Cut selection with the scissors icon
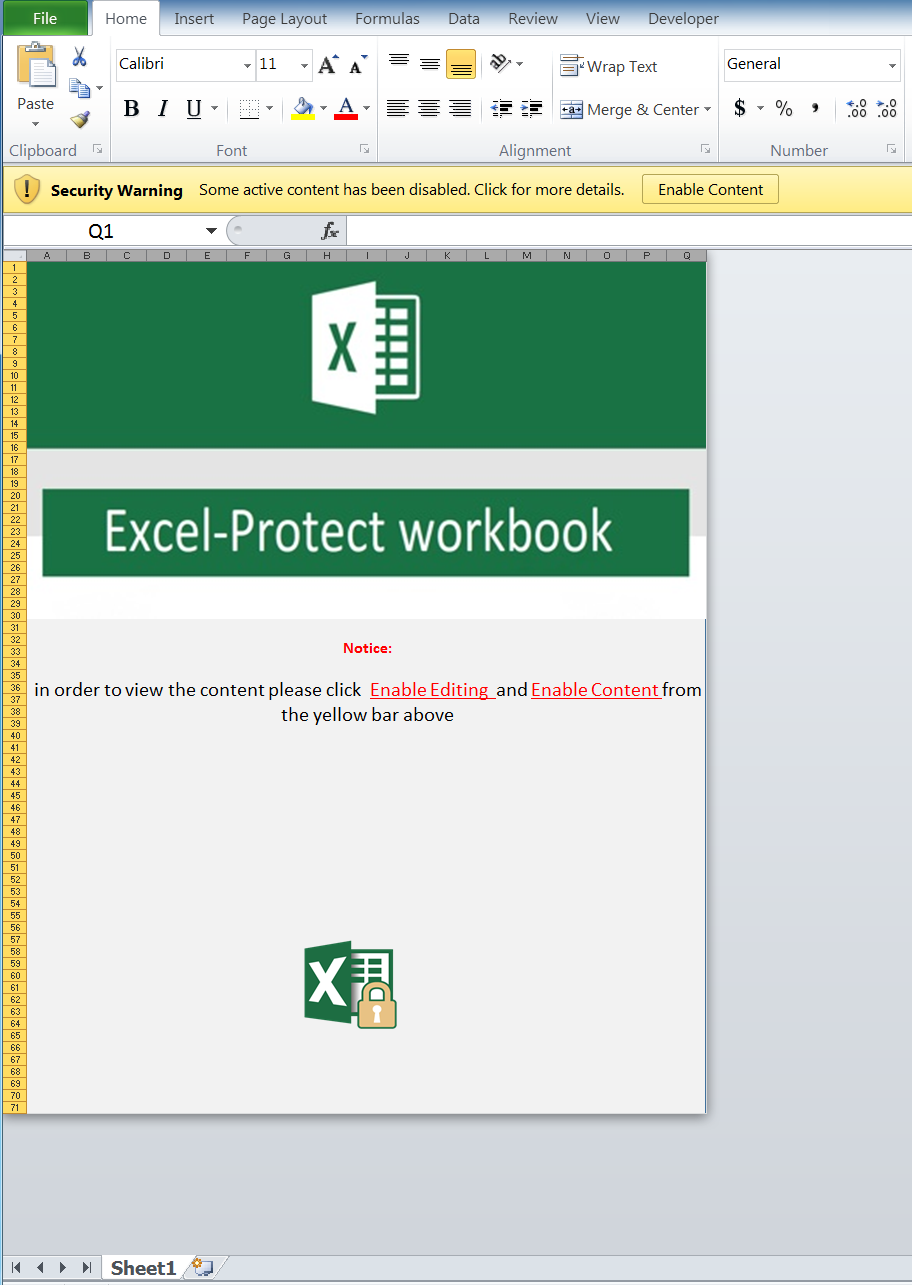This screenshot has height=1285, width=912. coord(80,57)
